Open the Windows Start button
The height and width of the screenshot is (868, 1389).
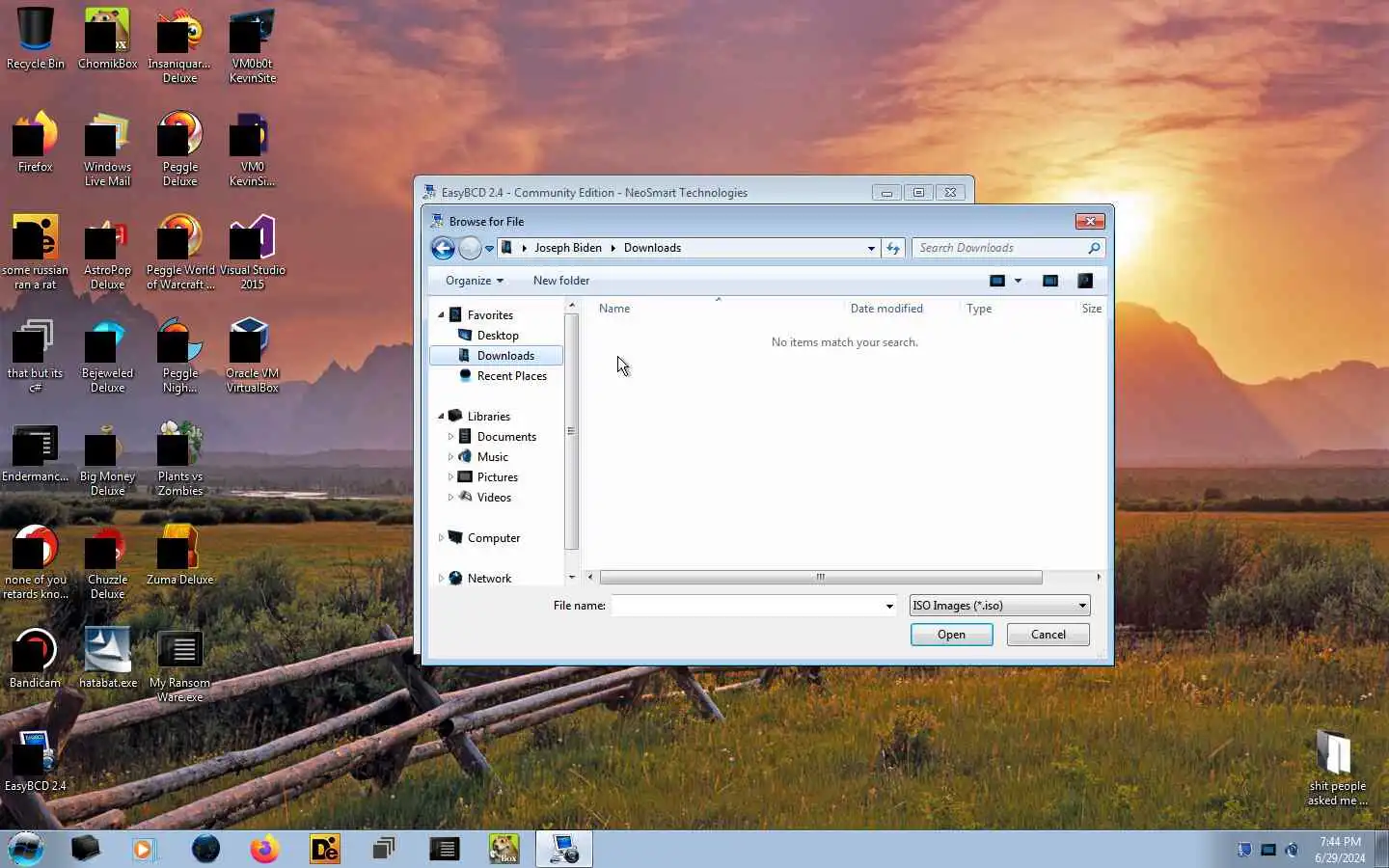tap(26, 849)
